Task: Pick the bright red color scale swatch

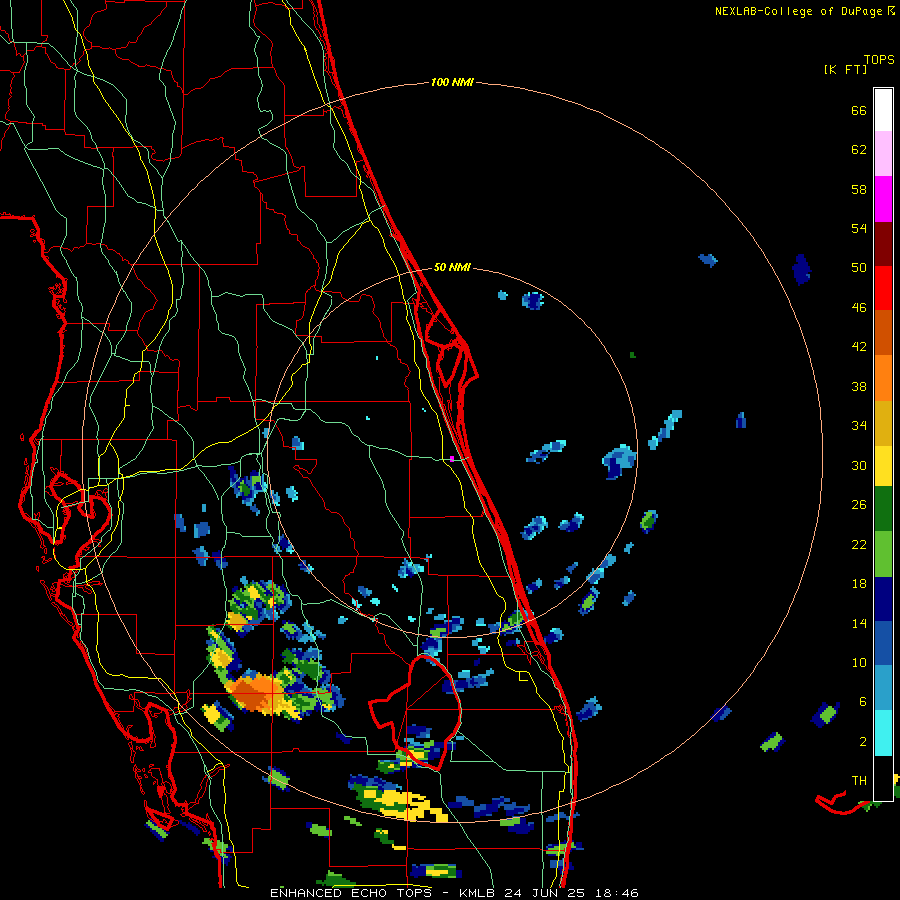Action: coord(883,288)
